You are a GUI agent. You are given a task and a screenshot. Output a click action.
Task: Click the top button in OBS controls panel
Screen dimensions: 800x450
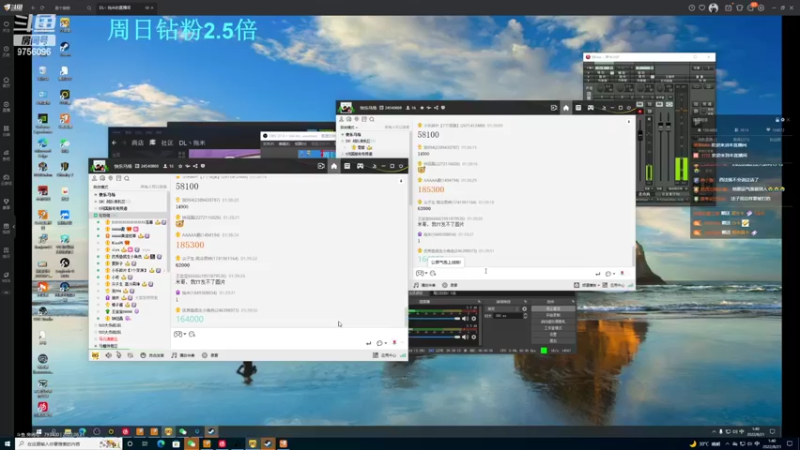click(553, 309)
